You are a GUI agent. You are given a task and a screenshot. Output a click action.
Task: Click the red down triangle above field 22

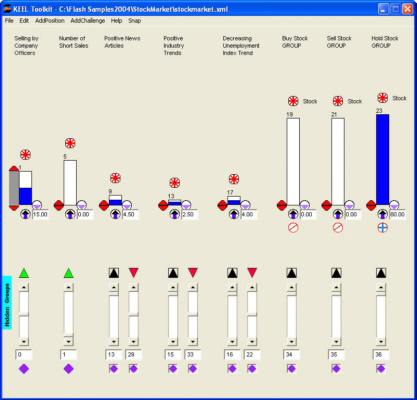[252, 273]
